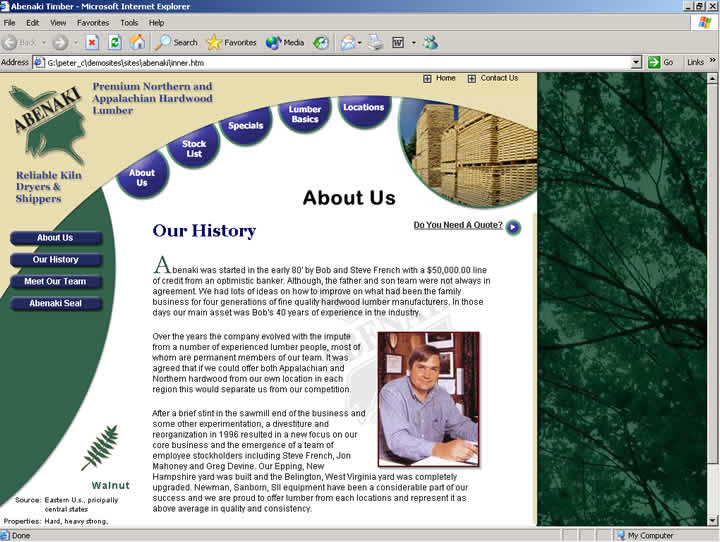Viewport: 720px width, 542px height.
Task: Open the Favorites star toolbar button
Action: click(x=231, y=43)
